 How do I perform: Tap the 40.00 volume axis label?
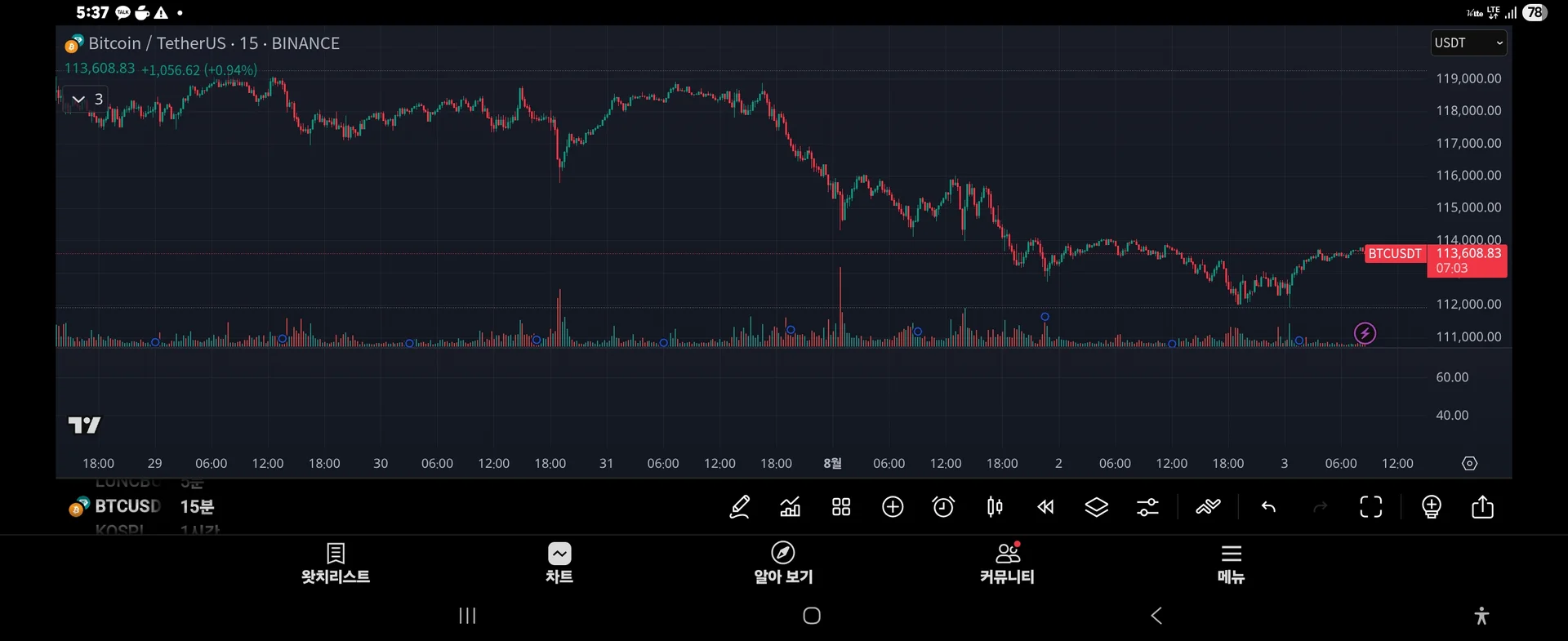(1452, 416)
